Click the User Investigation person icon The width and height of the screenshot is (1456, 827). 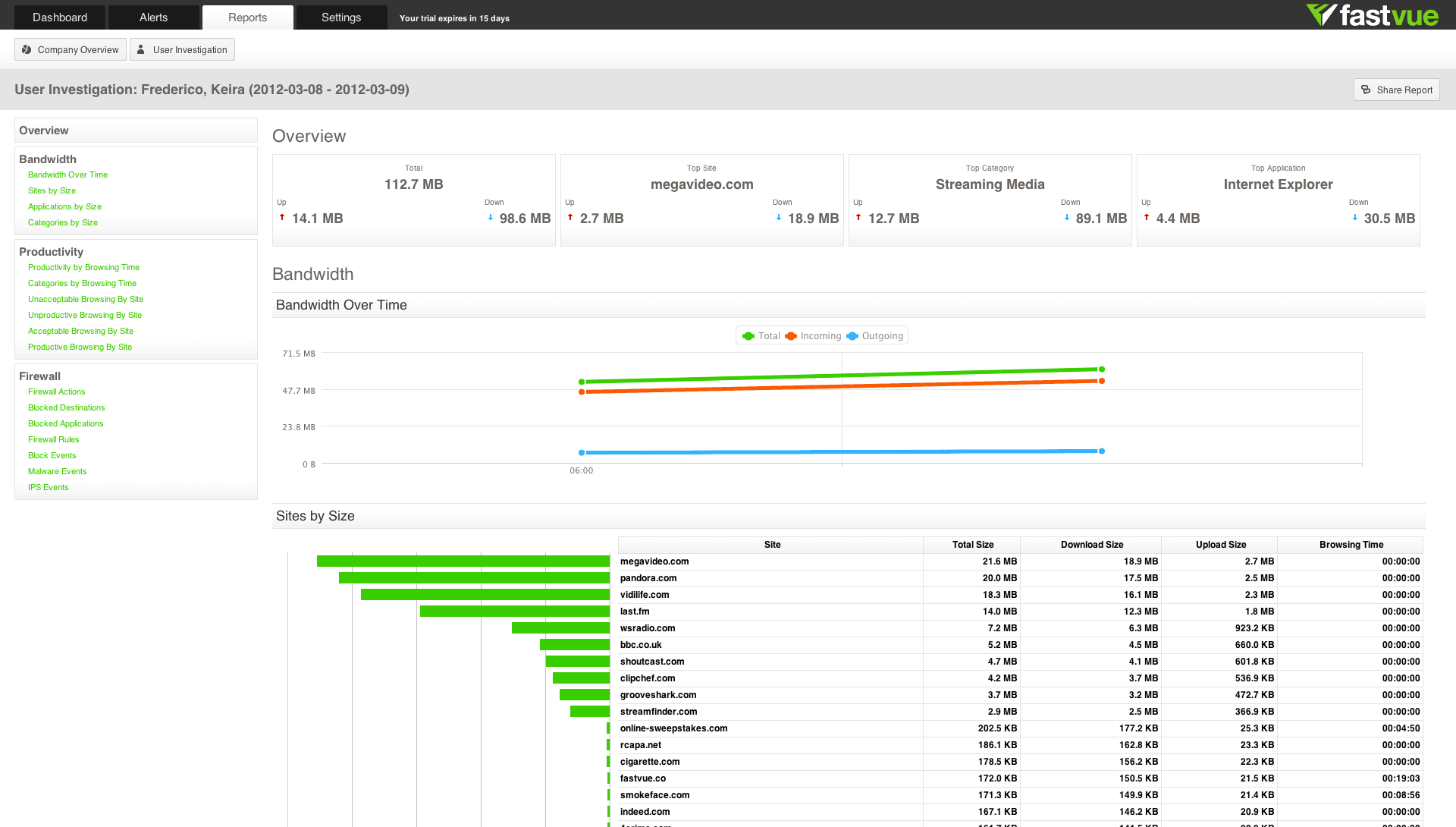click(141, 49)
